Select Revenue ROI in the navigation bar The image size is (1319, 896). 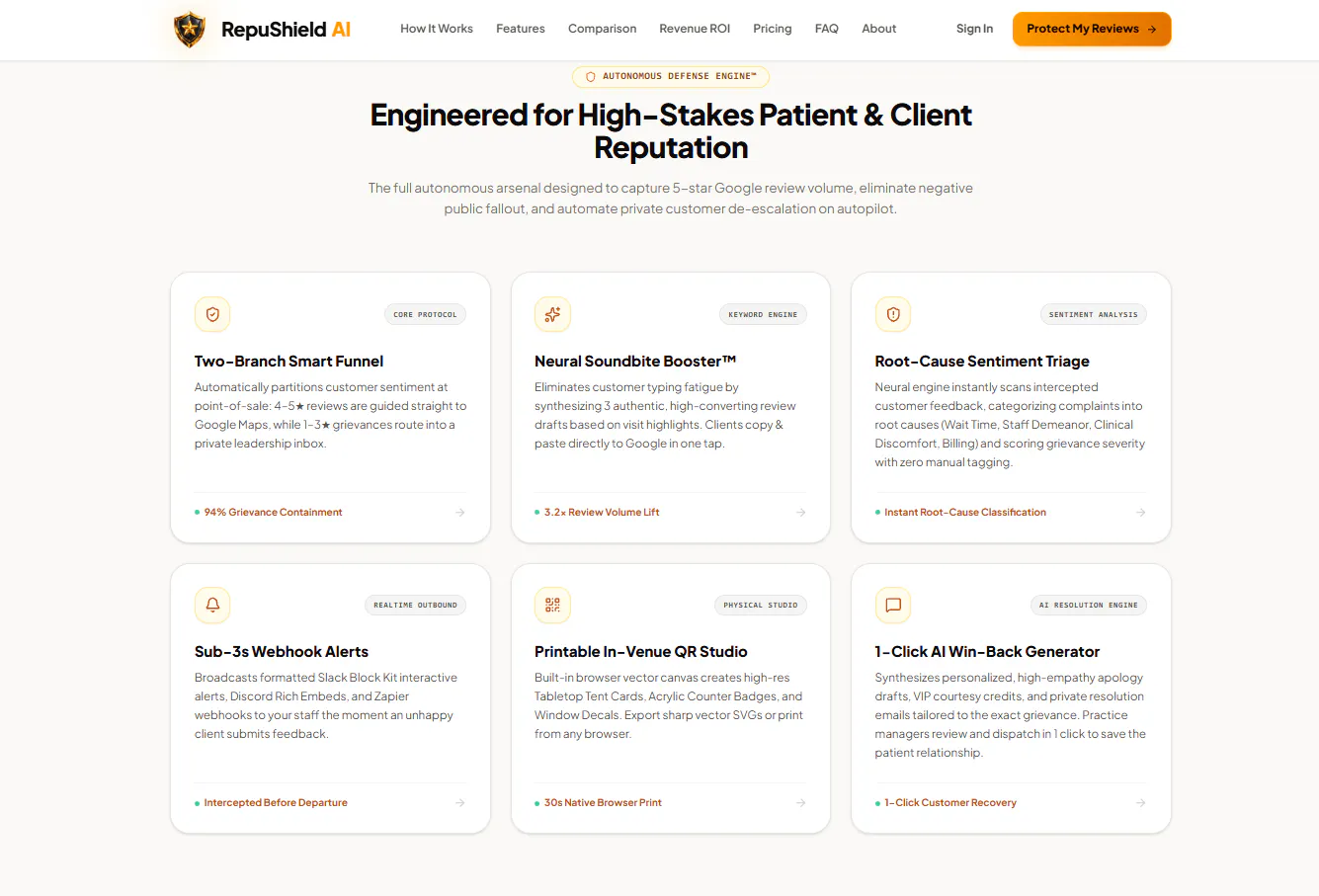point(695,29)
